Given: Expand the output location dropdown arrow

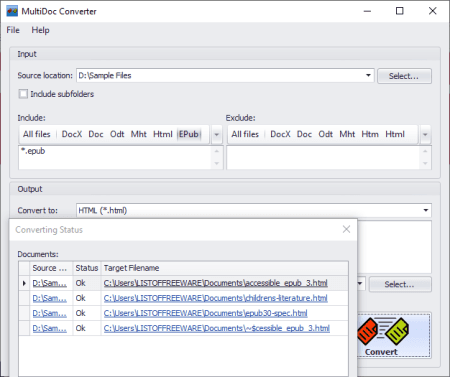Looking at the screenshot, I should coord(360,284).
